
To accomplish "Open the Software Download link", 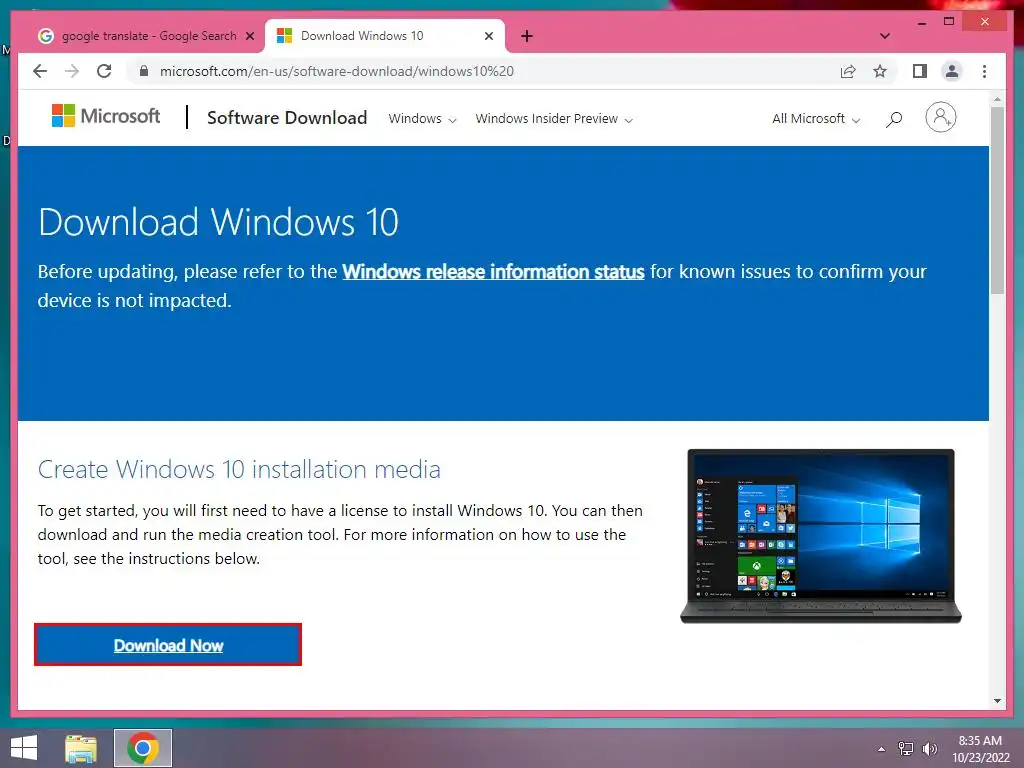I will [287, 118].
